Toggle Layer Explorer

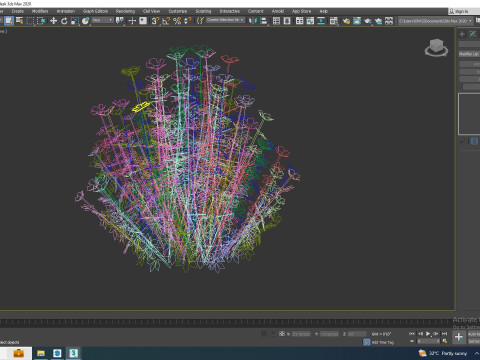(287, 21)
